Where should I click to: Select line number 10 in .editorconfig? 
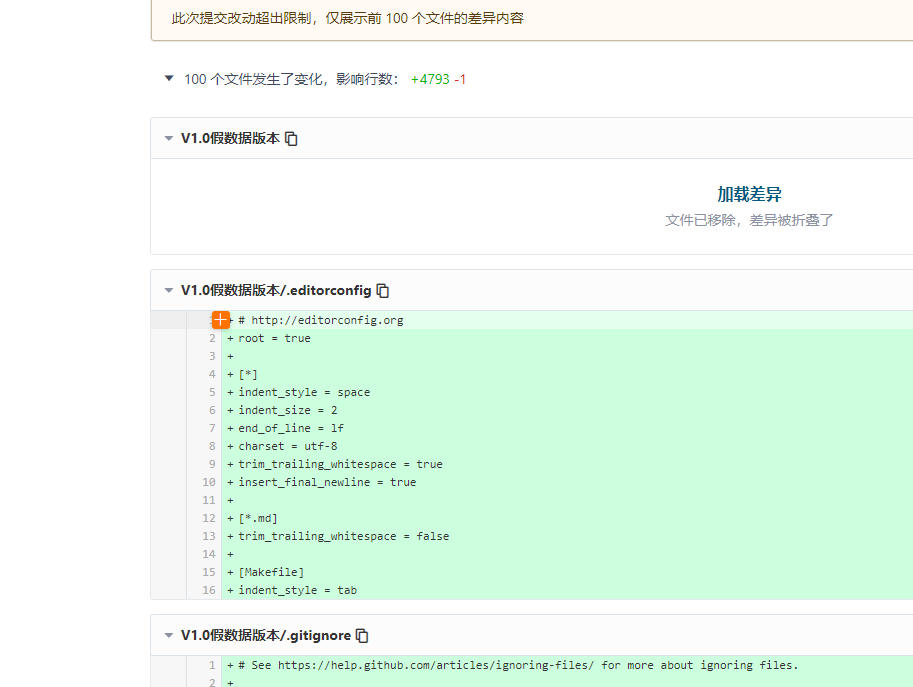208,482
